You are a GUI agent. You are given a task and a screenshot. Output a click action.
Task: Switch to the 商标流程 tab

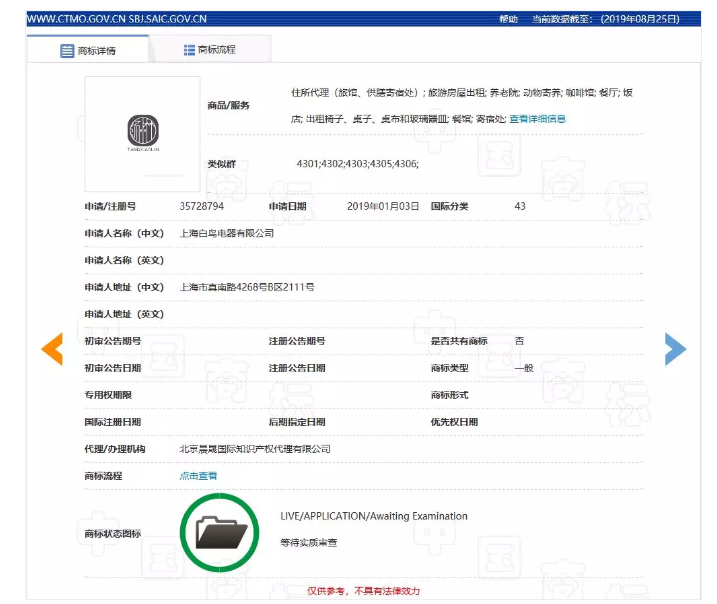tap(210, 49)
